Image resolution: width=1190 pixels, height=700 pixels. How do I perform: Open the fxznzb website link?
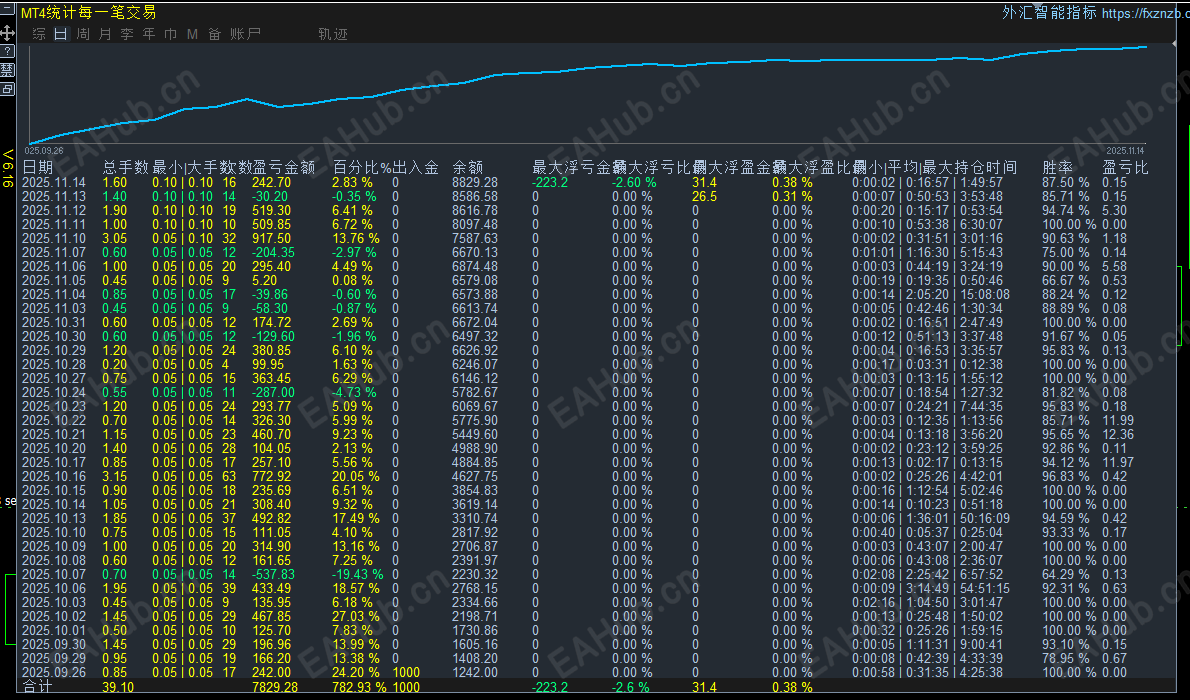tap(1146, 13)
